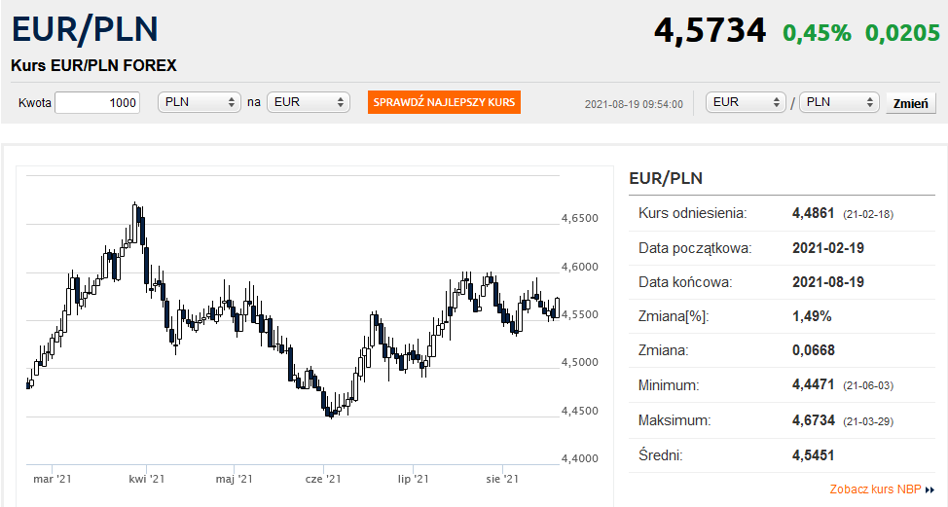Click the EUR/PLN main page heading
This screenshot has width=948, height=507.
tap(85, 29)
